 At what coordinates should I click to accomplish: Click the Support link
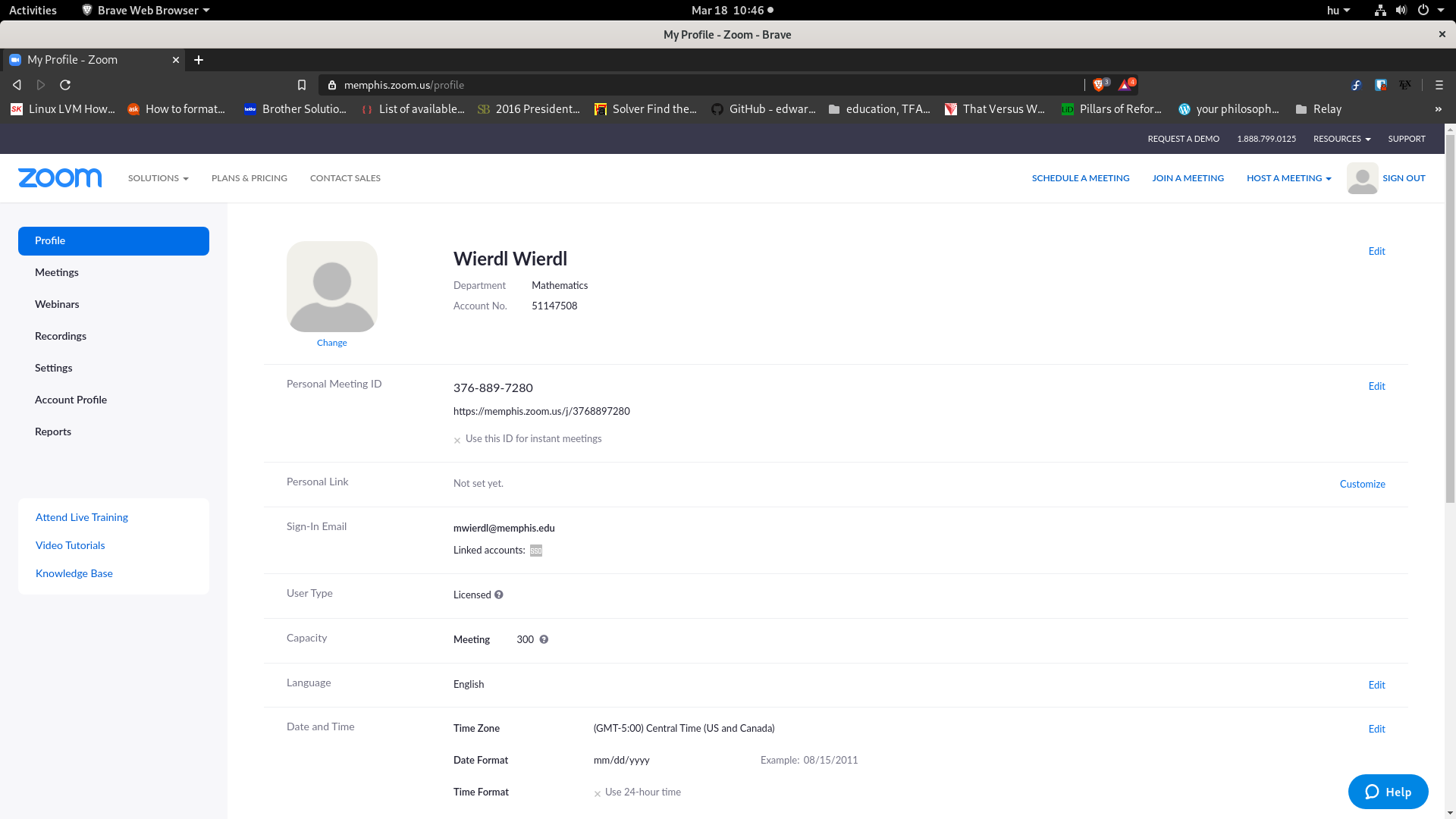pyautogui.click(x=1407, y=139)
